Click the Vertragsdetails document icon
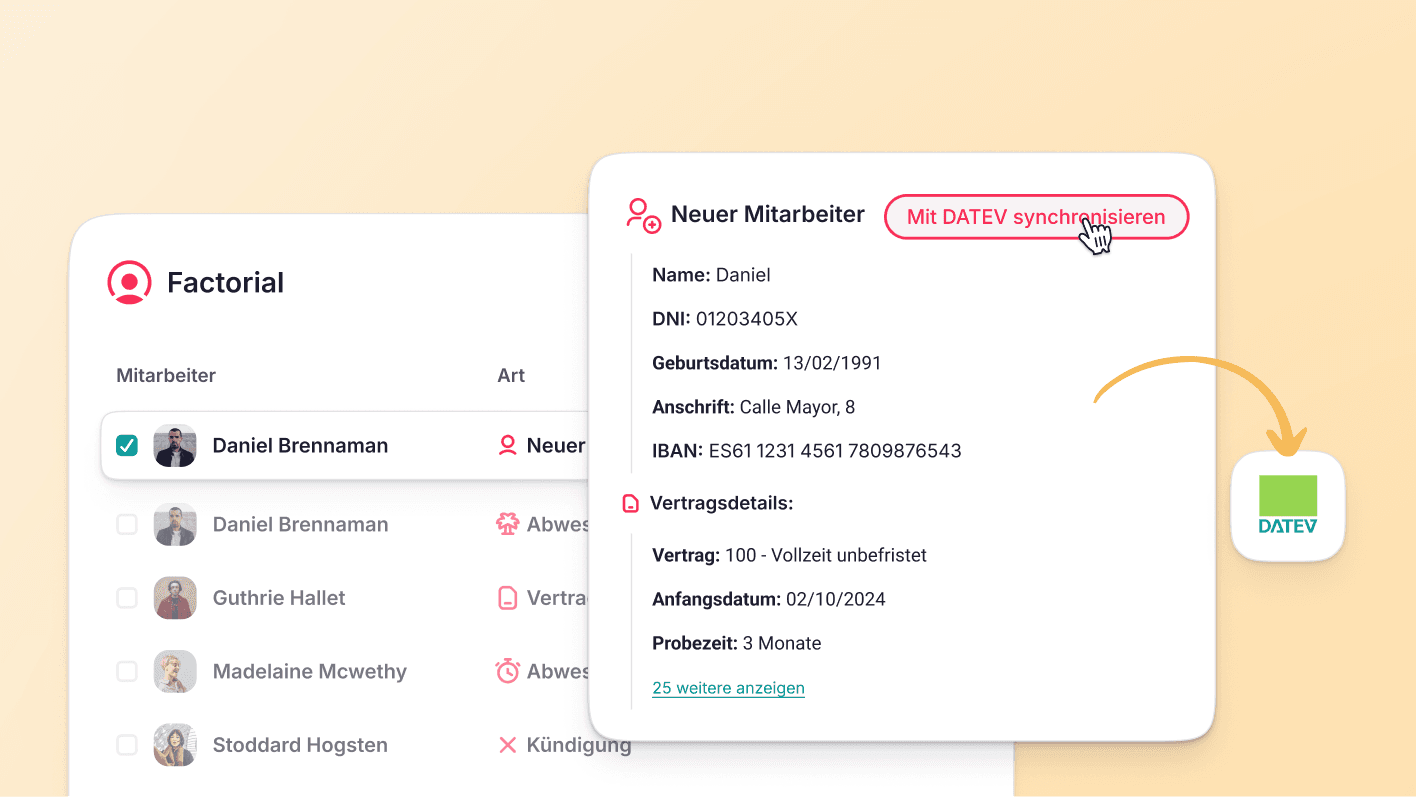Viewport: 1416px width, 797px height. click(629, 503)
